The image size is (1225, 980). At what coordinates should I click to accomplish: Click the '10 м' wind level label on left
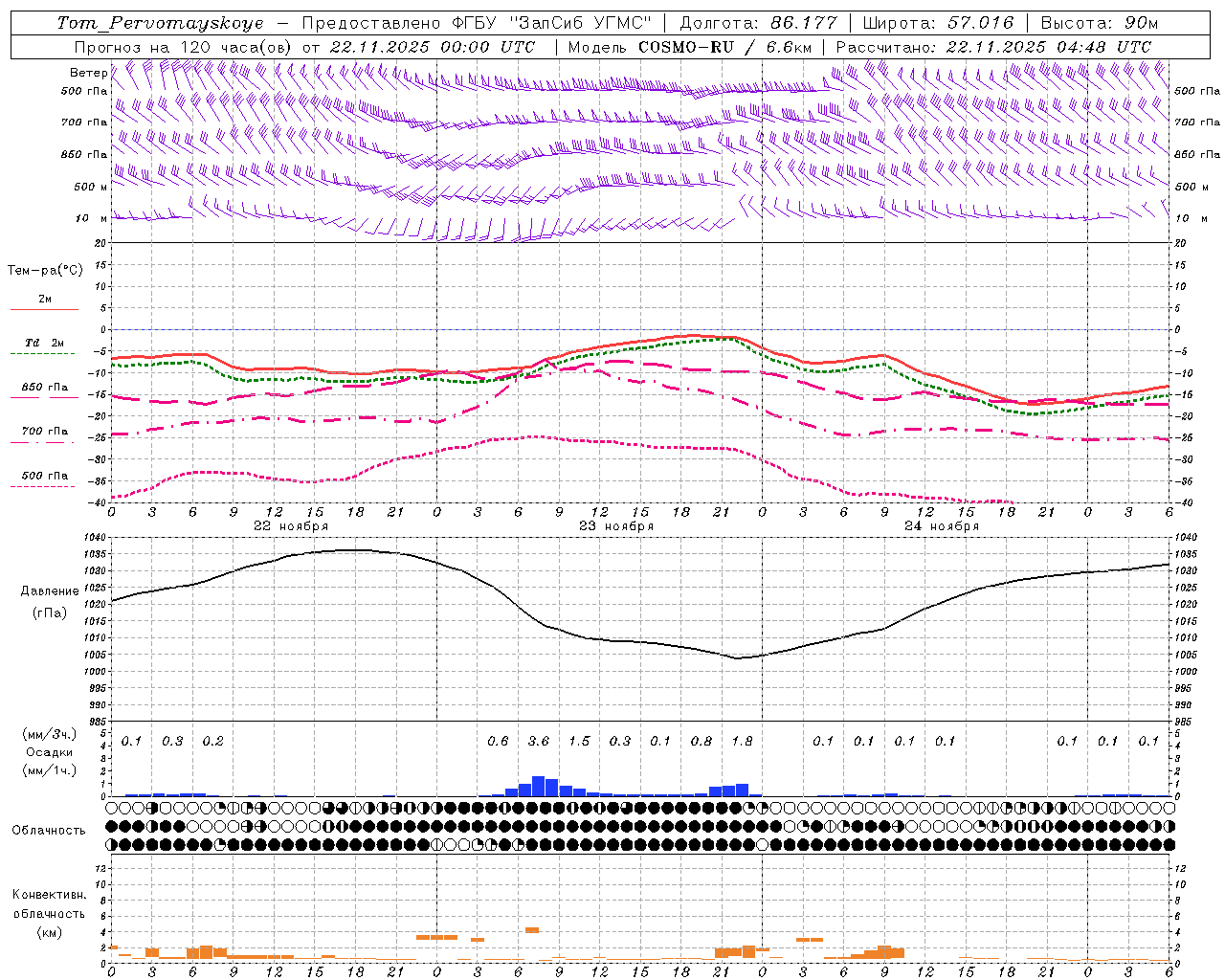coord(91,218)
